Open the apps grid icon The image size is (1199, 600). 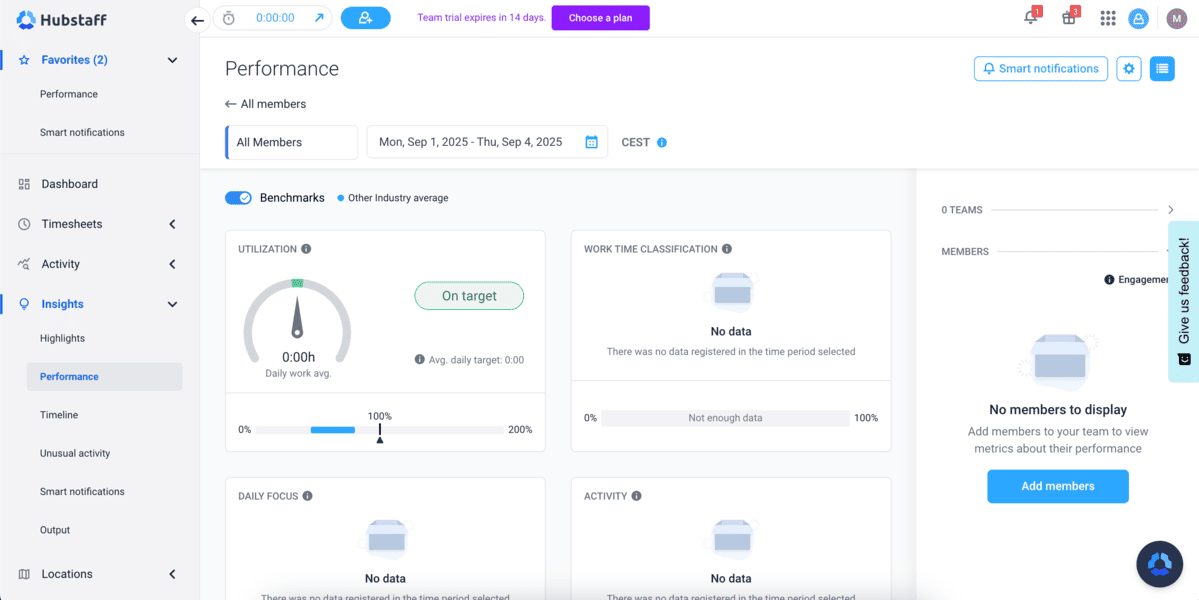coord(1107,18)
